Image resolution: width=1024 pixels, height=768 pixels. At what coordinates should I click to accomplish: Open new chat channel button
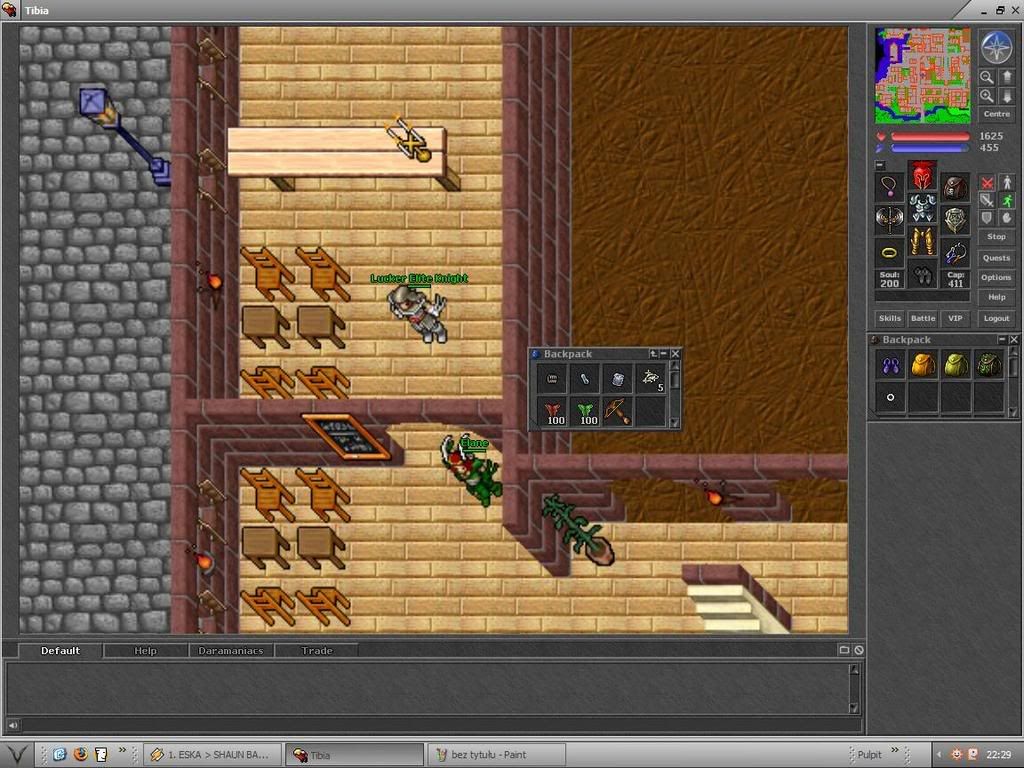click(x=844, y=650)
